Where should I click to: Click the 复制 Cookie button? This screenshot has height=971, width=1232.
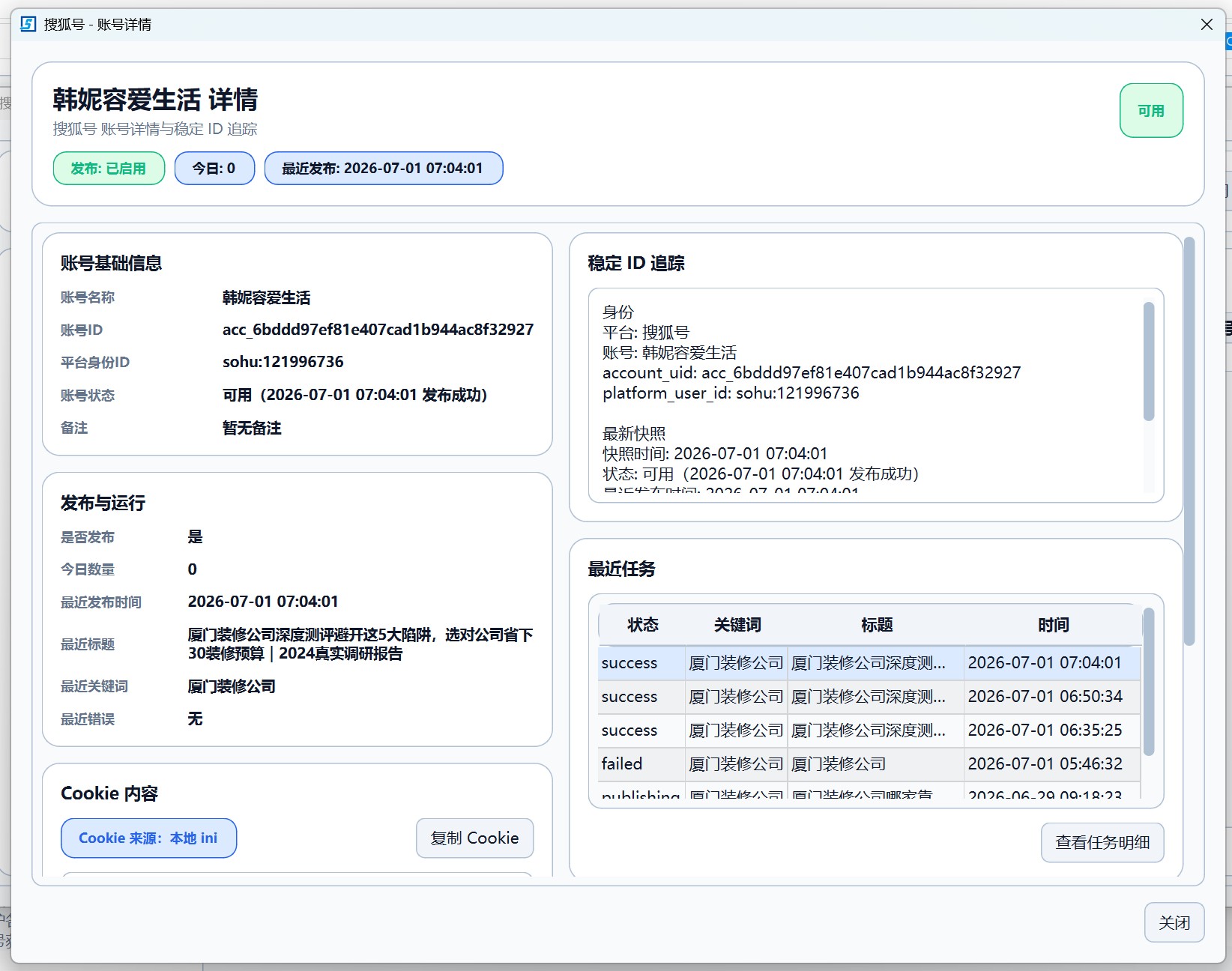[x=474, y=838]
